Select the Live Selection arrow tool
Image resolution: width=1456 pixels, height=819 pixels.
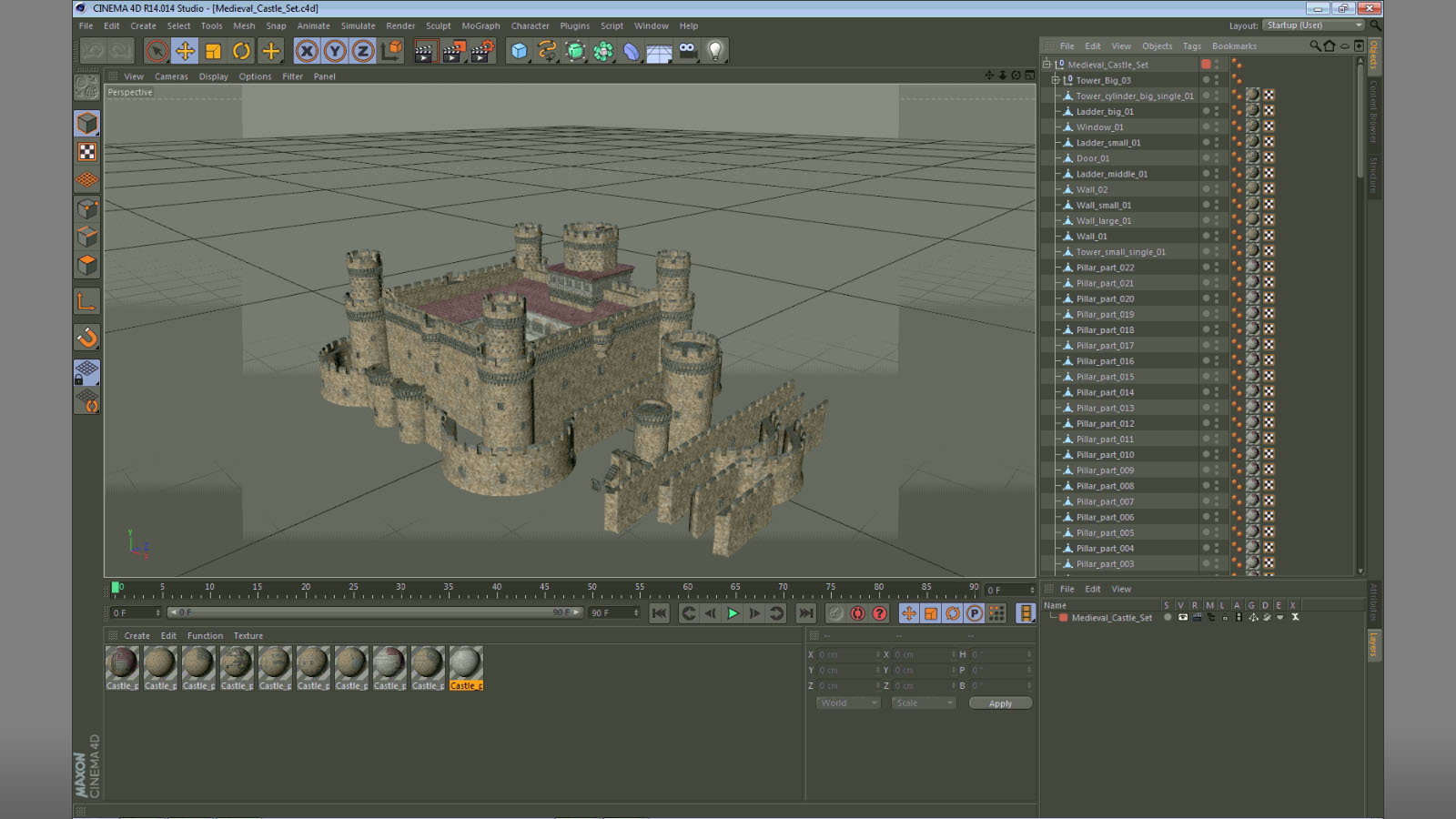(x=157, y=51)
